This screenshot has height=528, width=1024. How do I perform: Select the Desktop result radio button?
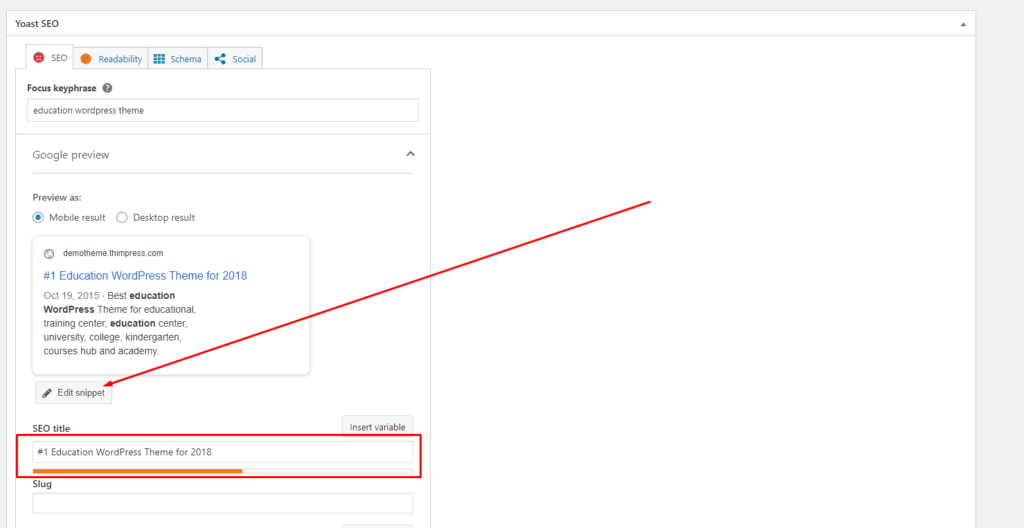coord(121,218)
